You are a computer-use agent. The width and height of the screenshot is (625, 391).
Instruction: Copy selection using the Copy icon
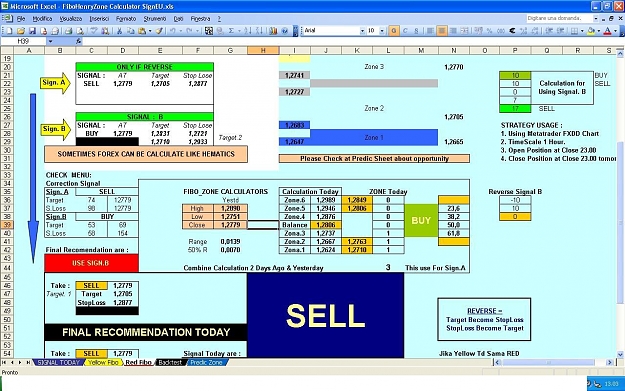[x=130, y=31]
